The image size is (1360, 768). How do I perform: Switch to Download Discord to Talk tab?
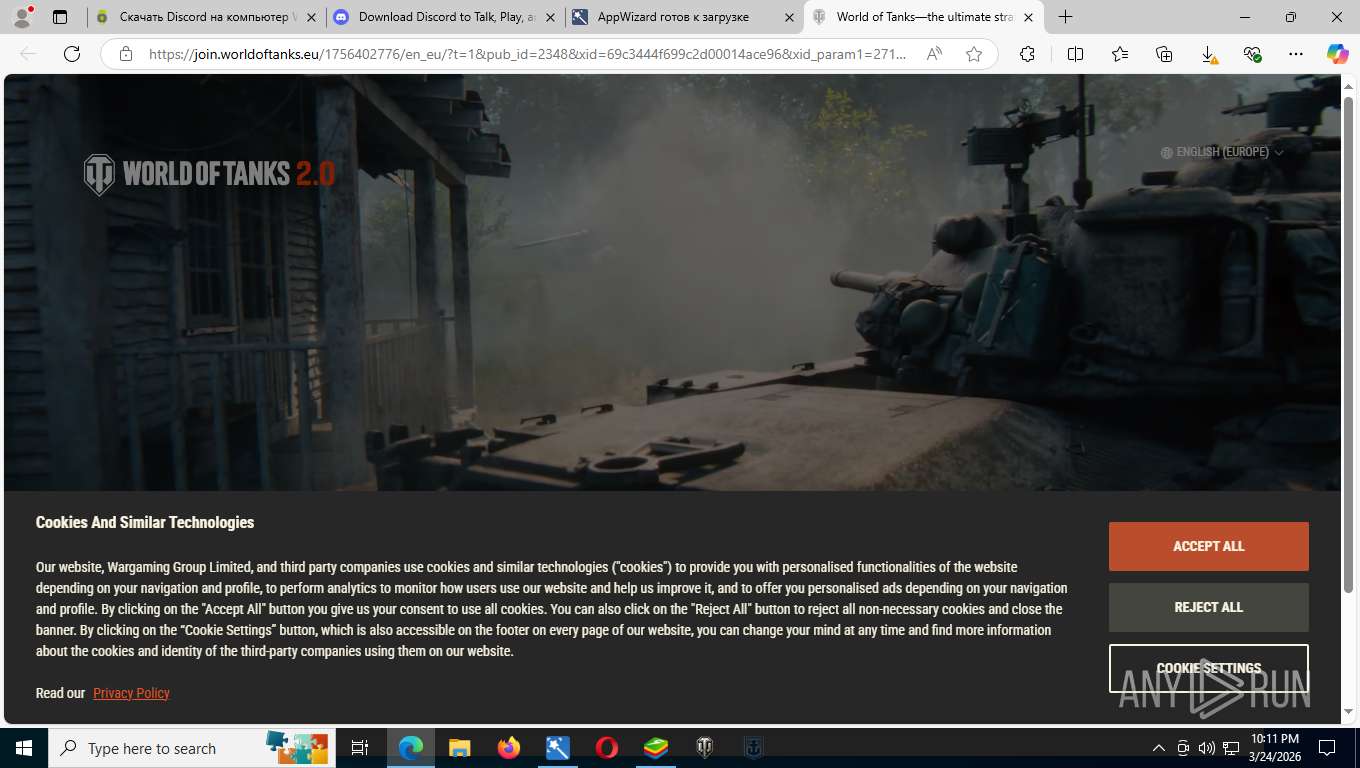445,17
